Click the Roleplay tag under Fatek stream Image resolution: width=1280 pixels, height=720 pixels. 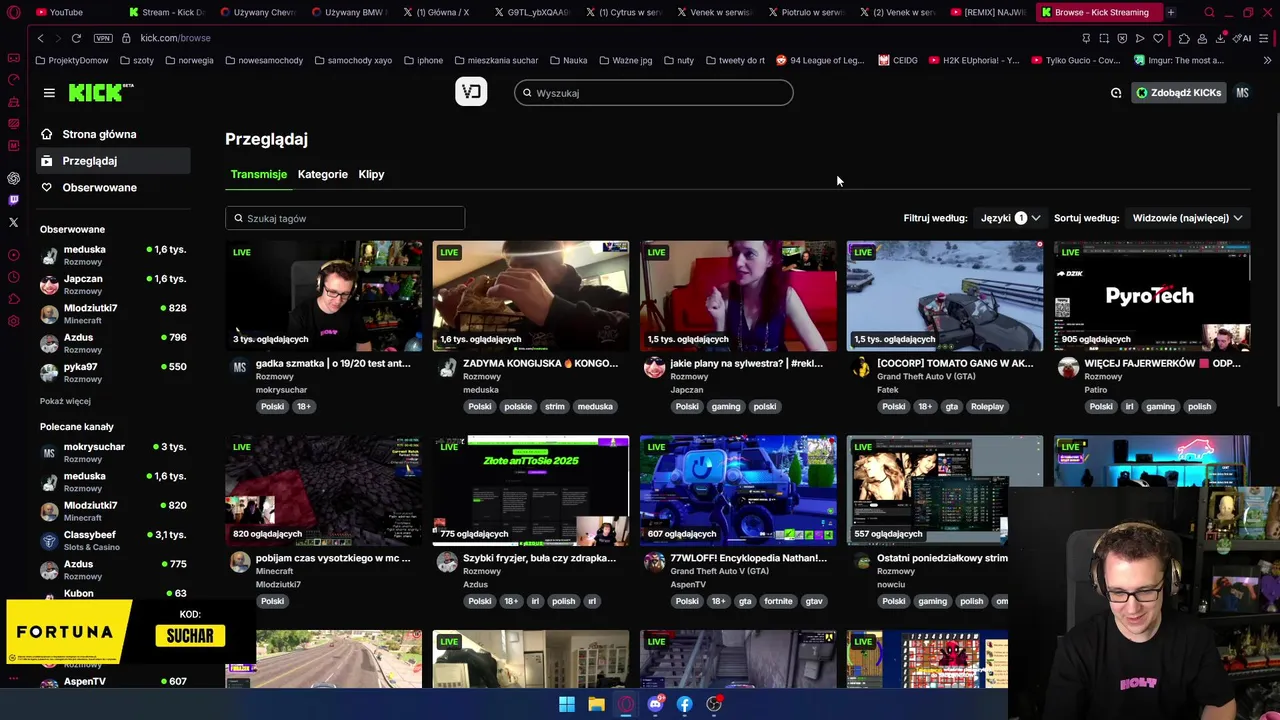(x=987, y=406)
